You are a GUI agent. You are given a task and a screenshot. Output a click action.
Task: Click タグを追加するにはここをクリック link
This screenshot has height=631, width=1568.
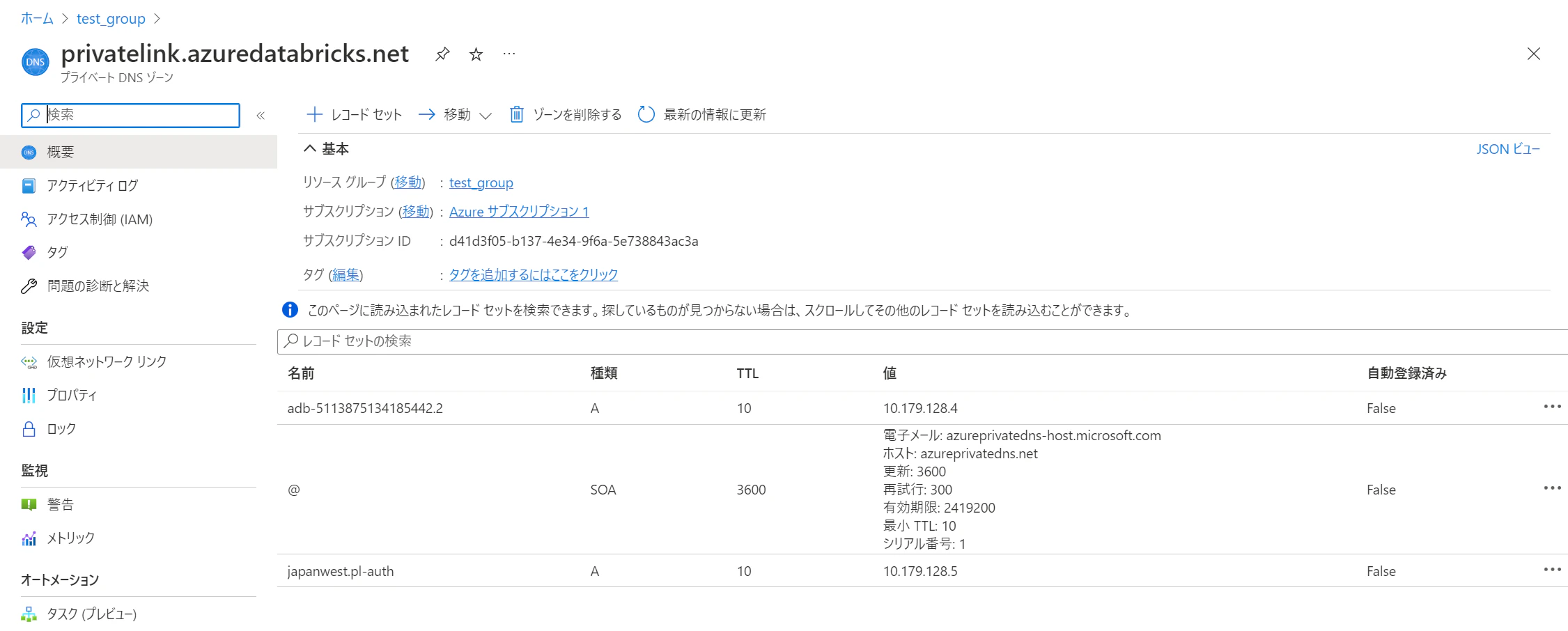point(534,274)
